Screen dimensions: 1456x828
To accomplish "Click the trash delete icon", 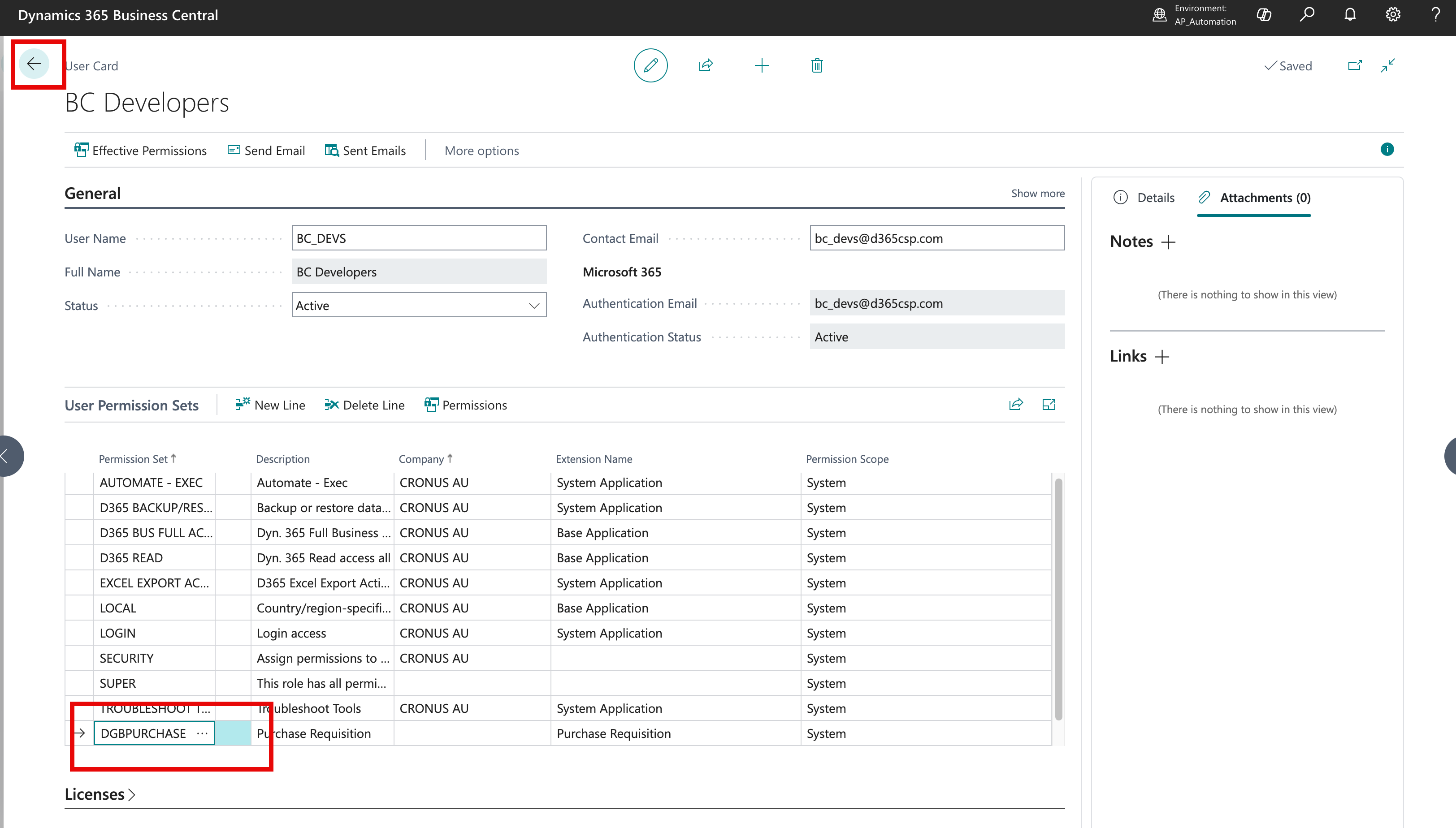I will click(817, 65).
